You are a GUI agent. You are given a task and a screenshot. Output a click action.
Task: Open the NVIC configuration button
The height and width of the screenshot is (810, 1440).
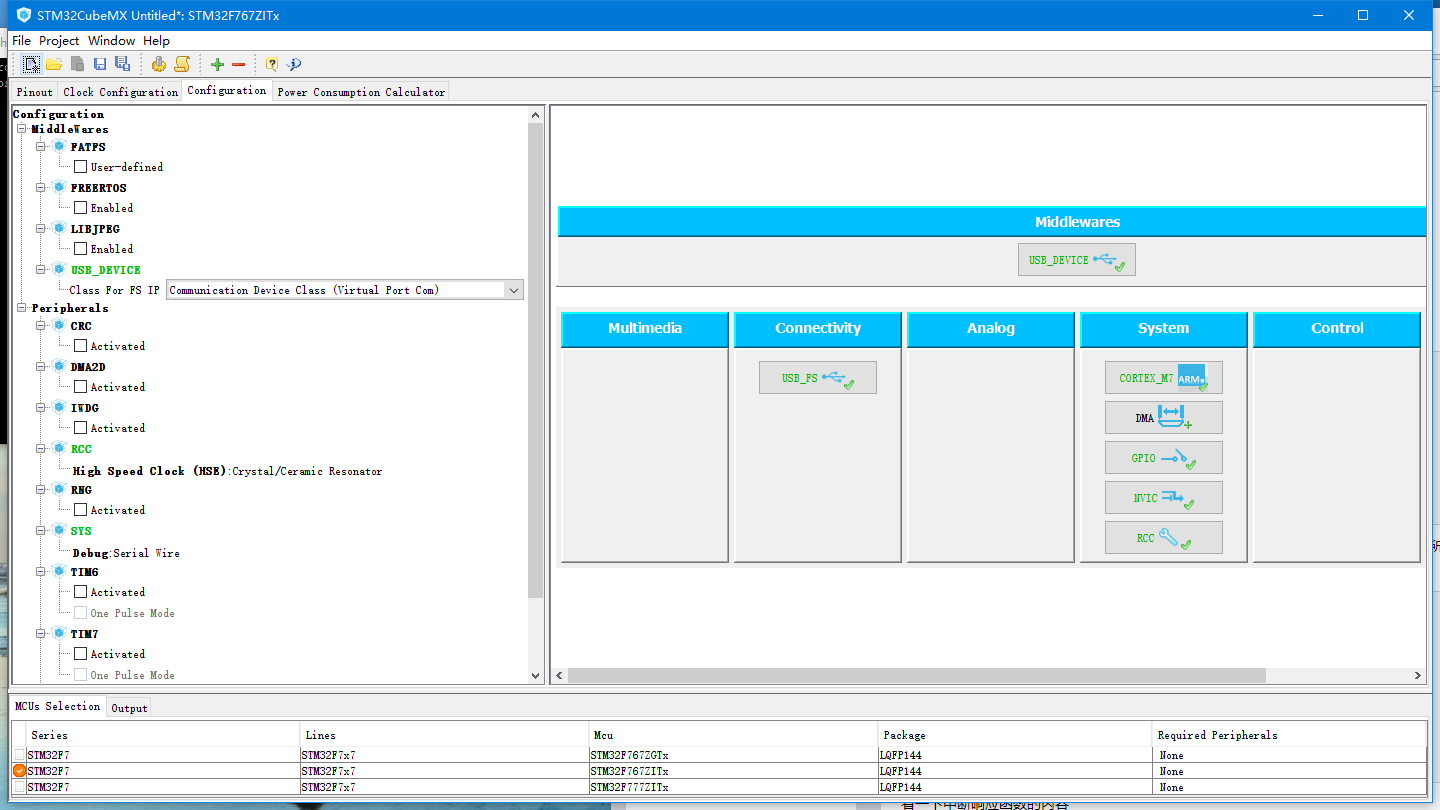pyautogui.click(x=1164, y=498)
